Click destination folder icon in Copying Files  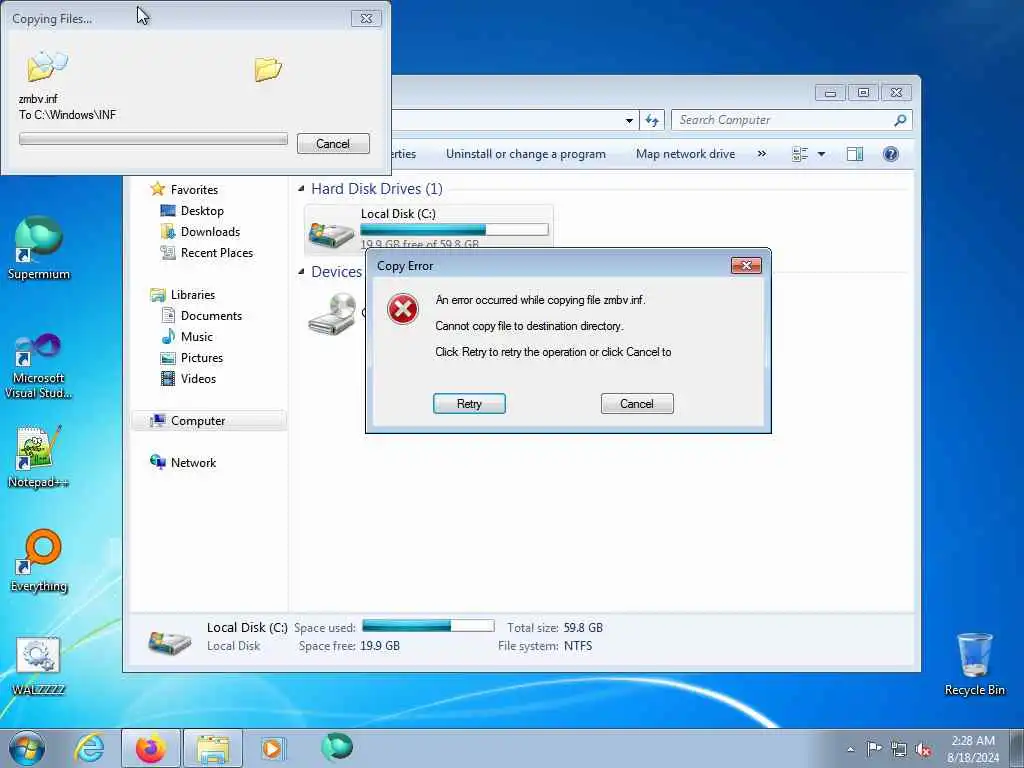pyautogui.click(x=268, y=69)
